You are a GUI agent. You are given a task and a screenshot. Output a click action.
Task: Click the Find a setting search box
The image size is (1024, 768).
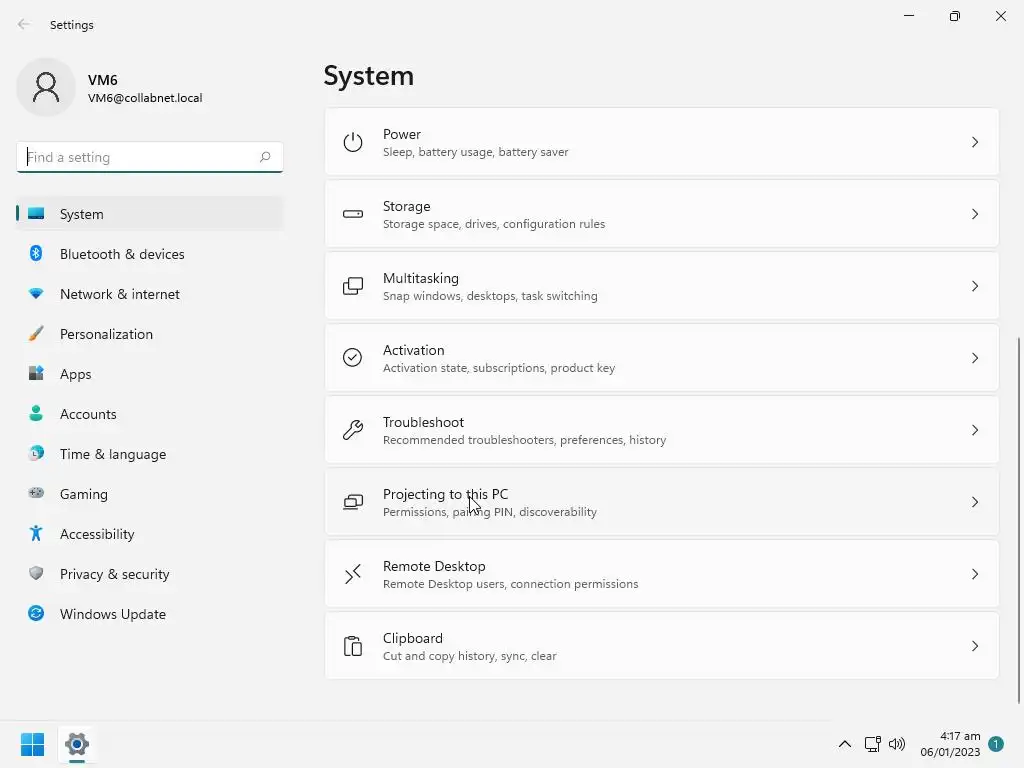[x=138, y=157]
